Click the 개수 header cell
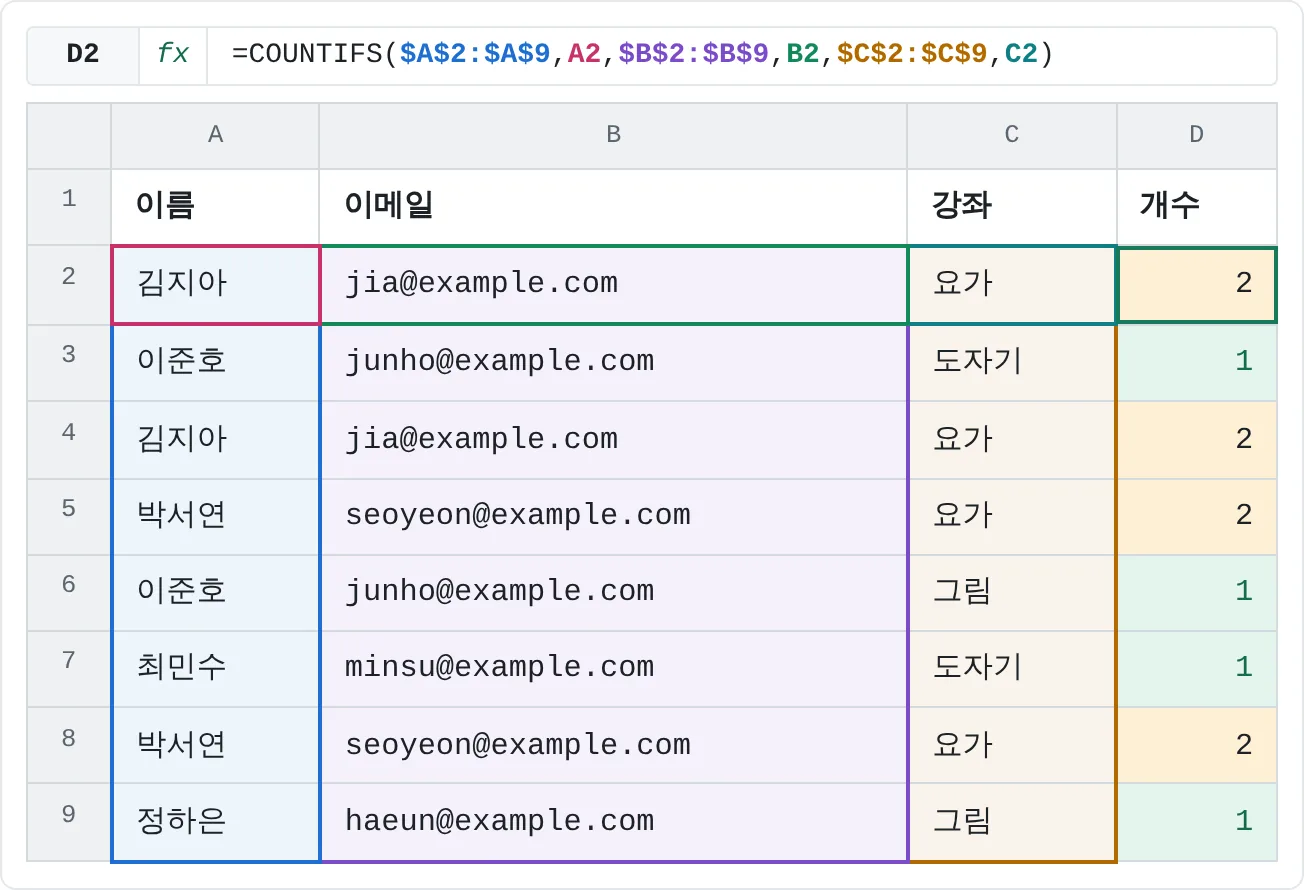The width and height of the screenshot is (1304, 890). coord(1197,207)
